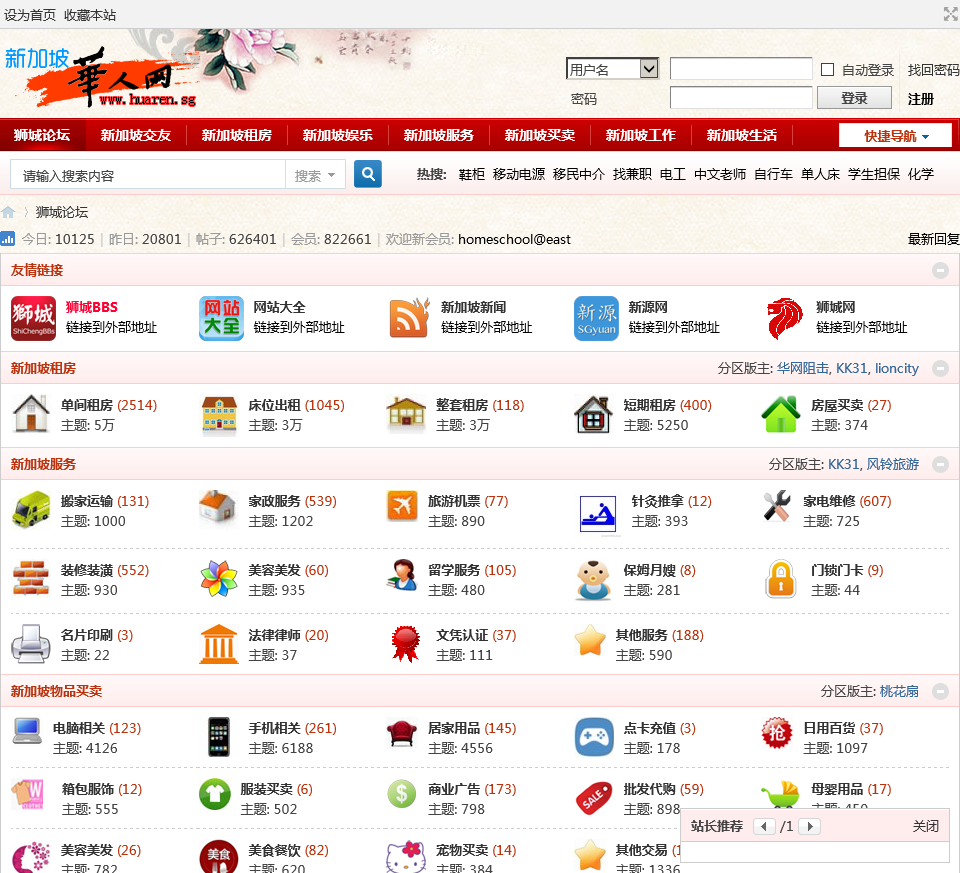This screenshot has height=873, width=960.
Task: Click the 保姆月嫂 baby icon
Action: click(x=593, y=580)
